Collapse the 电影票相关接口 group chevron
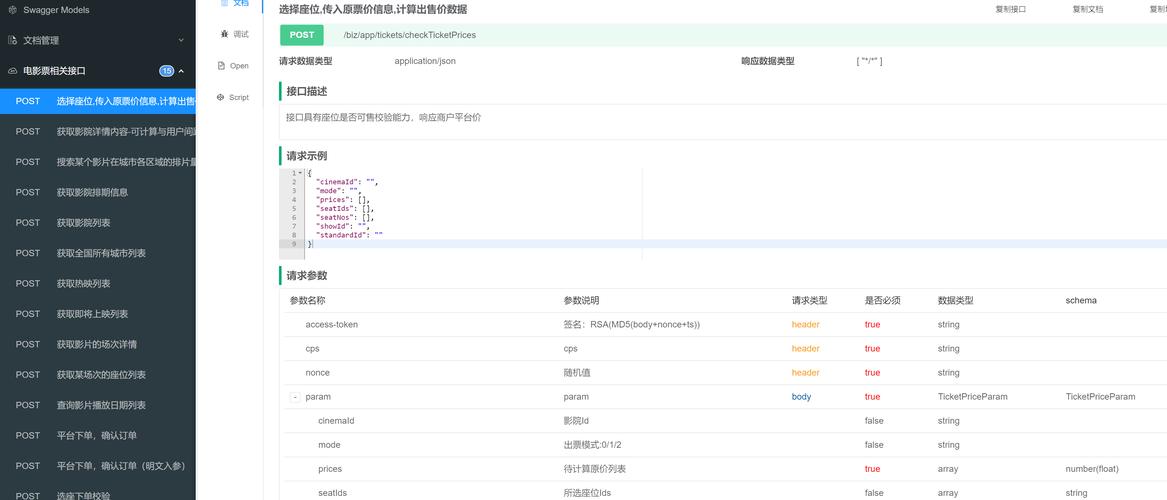 (181, 71)
